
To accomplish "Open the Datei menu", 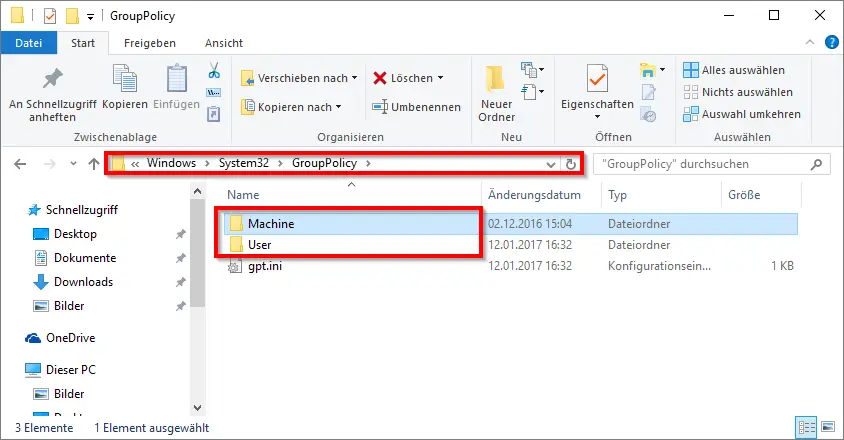I will 29,43.
